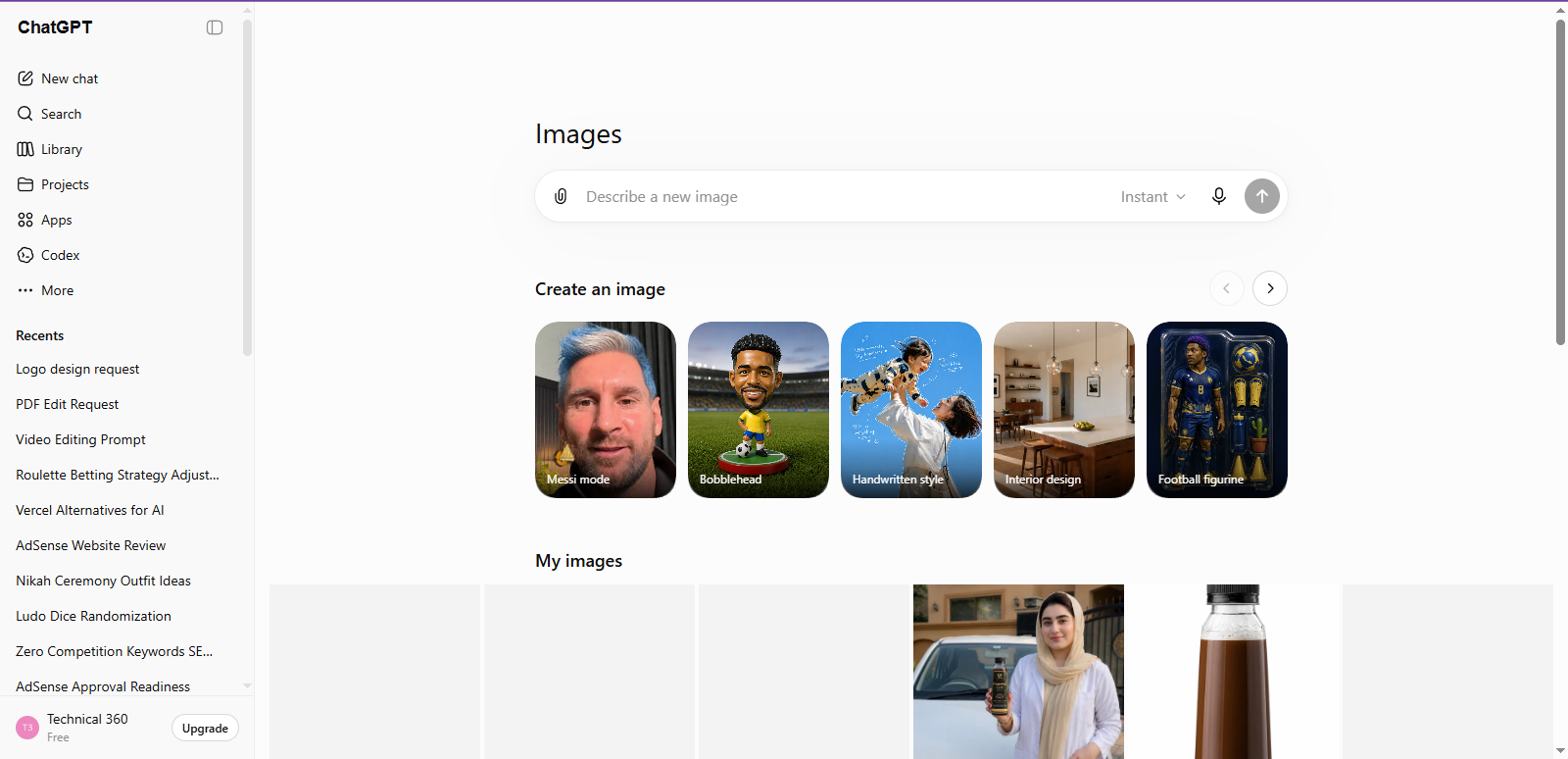Viewport: 1568px width, 759px height.
Task: Open the PDF Edit Request chat
Action: coord(122,404)
